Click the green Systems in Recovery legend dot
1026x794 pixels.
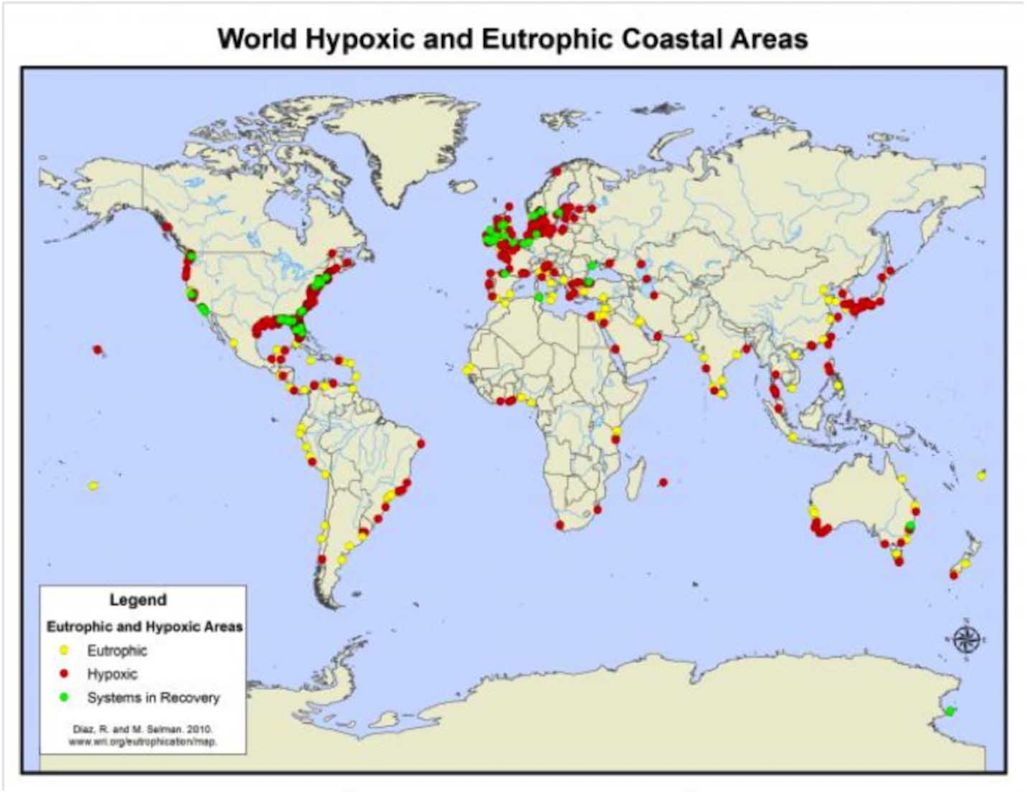coord(64,697)
